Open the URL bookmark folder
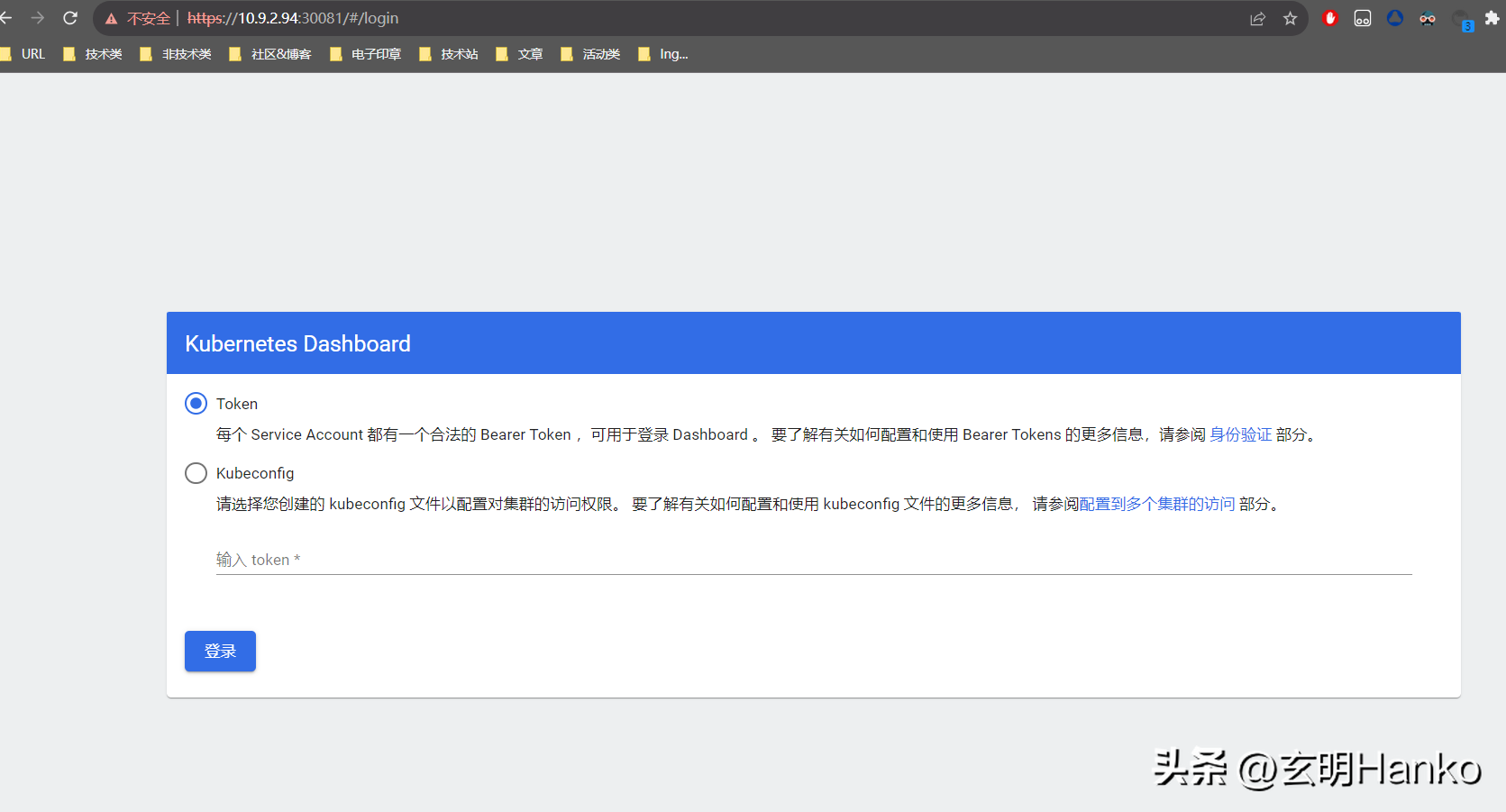1506x812 pixels. 23,54
